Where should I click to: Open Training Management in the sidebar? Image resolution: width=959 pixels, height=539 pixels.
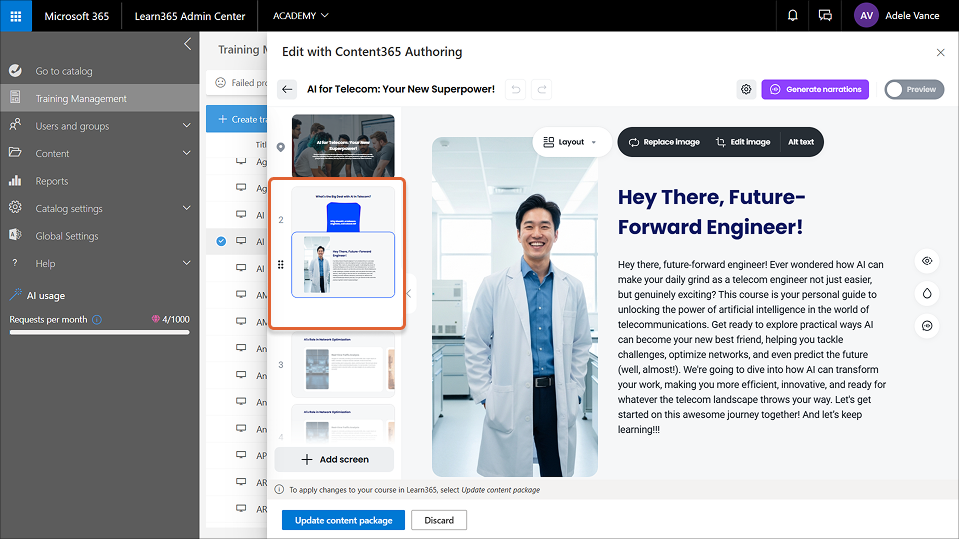pos(81,98)
